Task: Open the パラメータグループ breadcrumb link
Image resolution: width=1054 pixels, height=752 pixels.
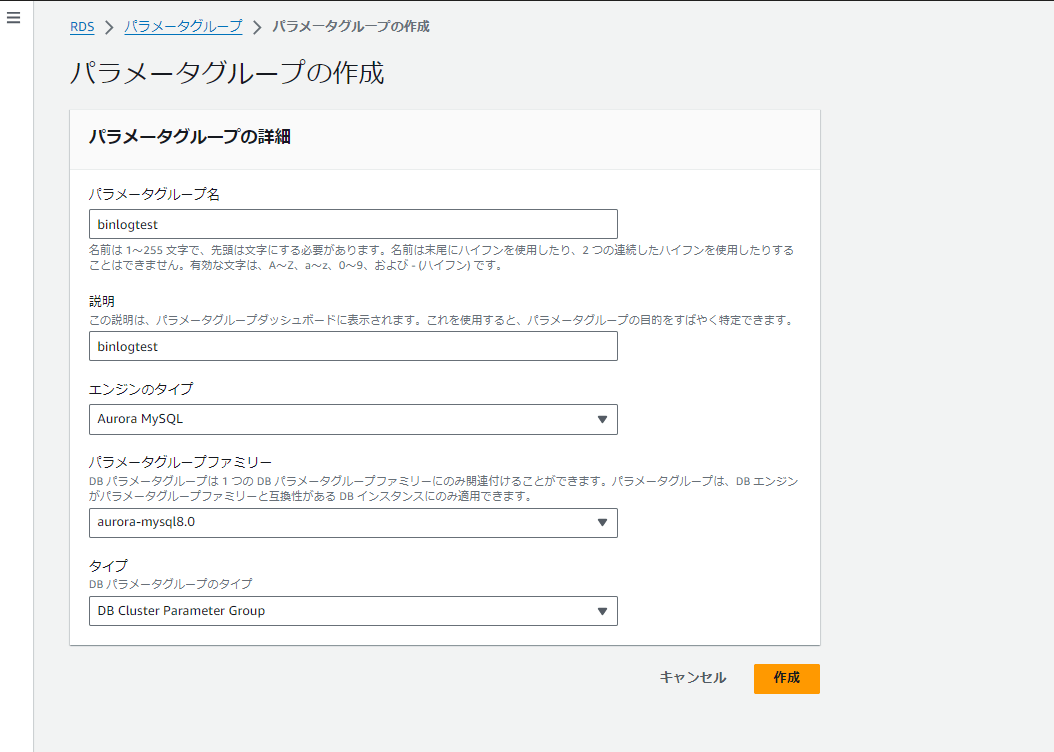Action: 182,26
